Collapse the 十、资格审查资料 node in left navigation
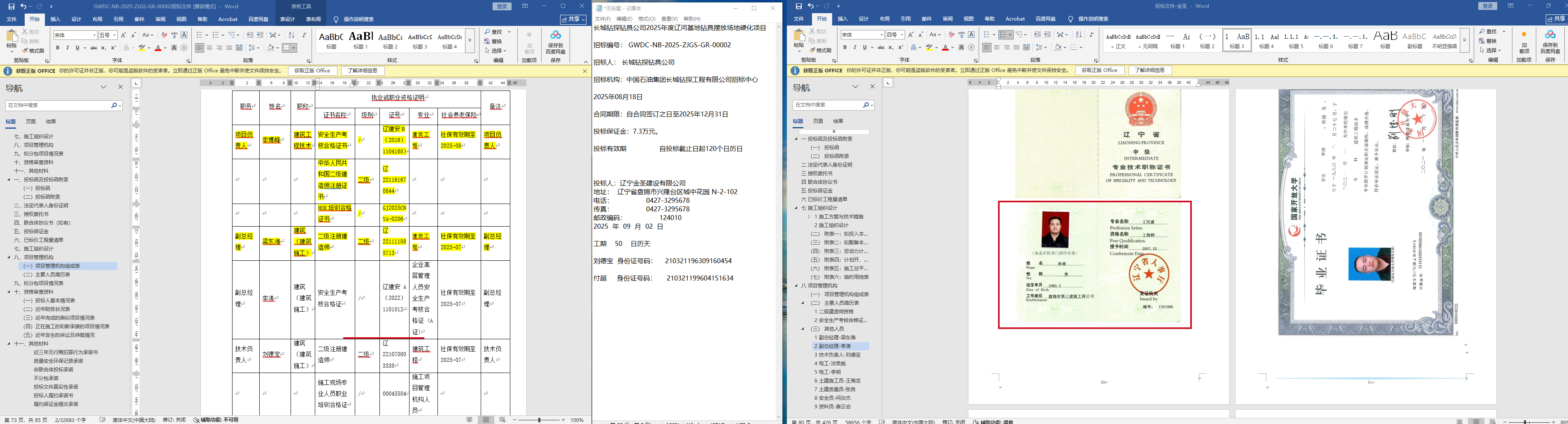Image resolution: width=1568 pixels, height=424 pixels. tap(9, 292)
